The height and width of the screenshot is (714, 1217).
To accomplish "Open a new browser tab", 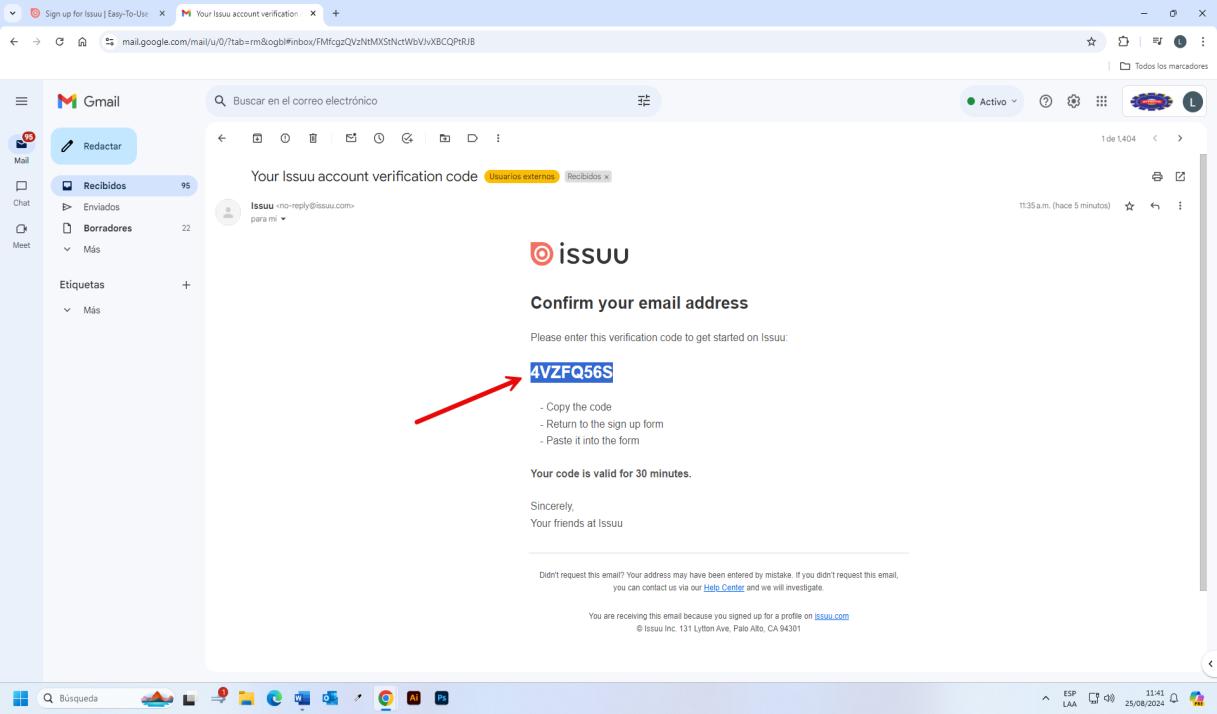I will [336, 13].
